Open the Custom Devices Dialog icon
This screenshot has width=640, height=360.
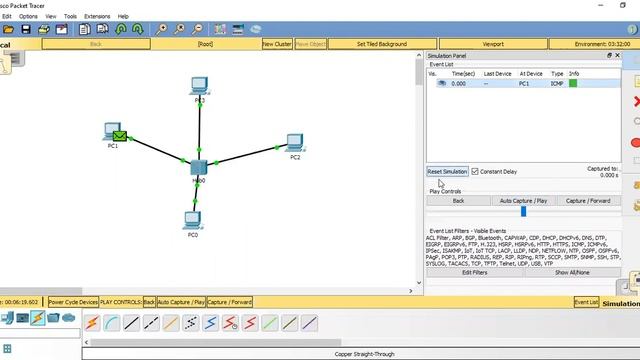click(238, 29)
